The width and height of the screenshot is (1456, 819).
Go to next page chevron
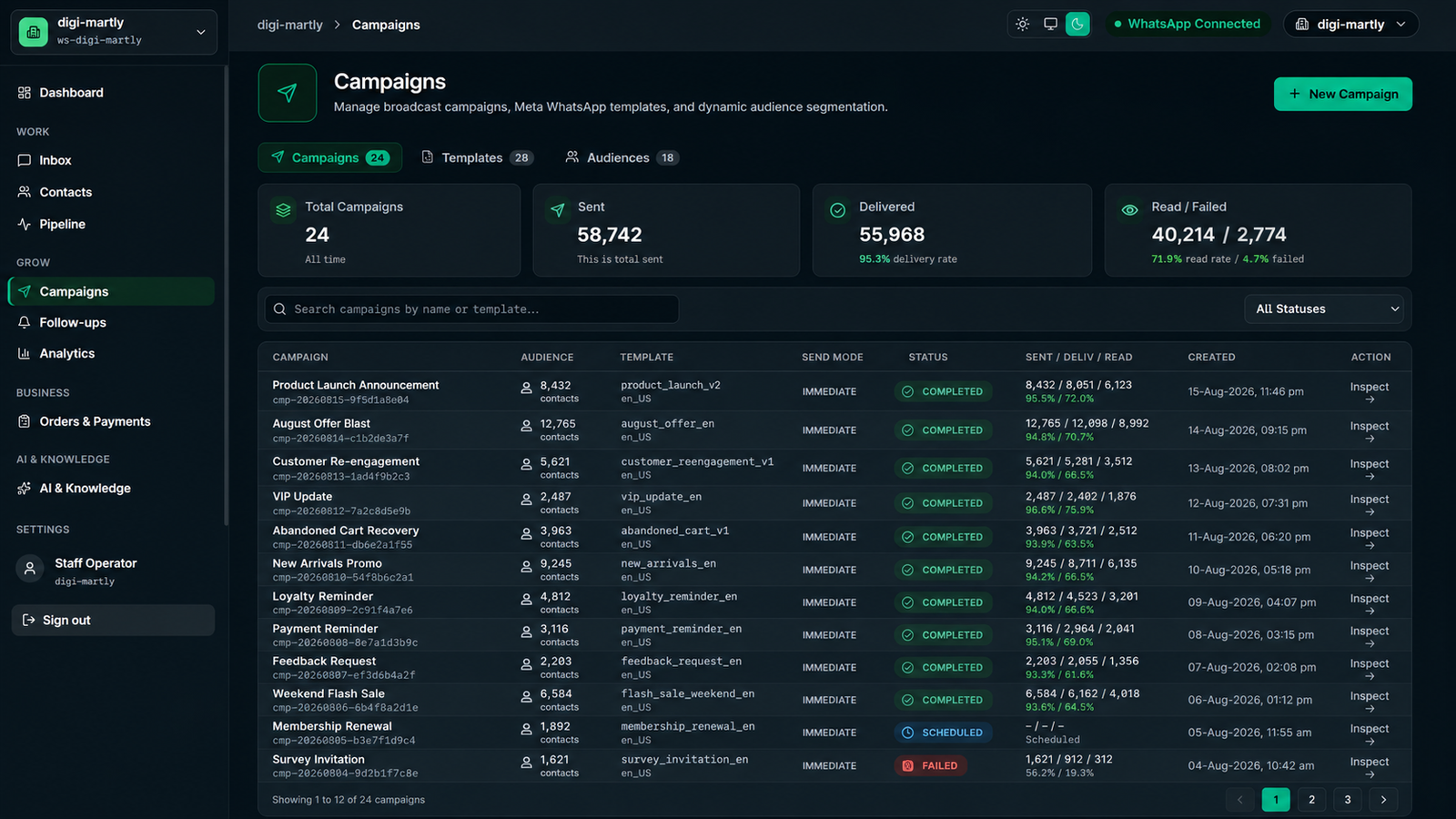[1383, 800]
